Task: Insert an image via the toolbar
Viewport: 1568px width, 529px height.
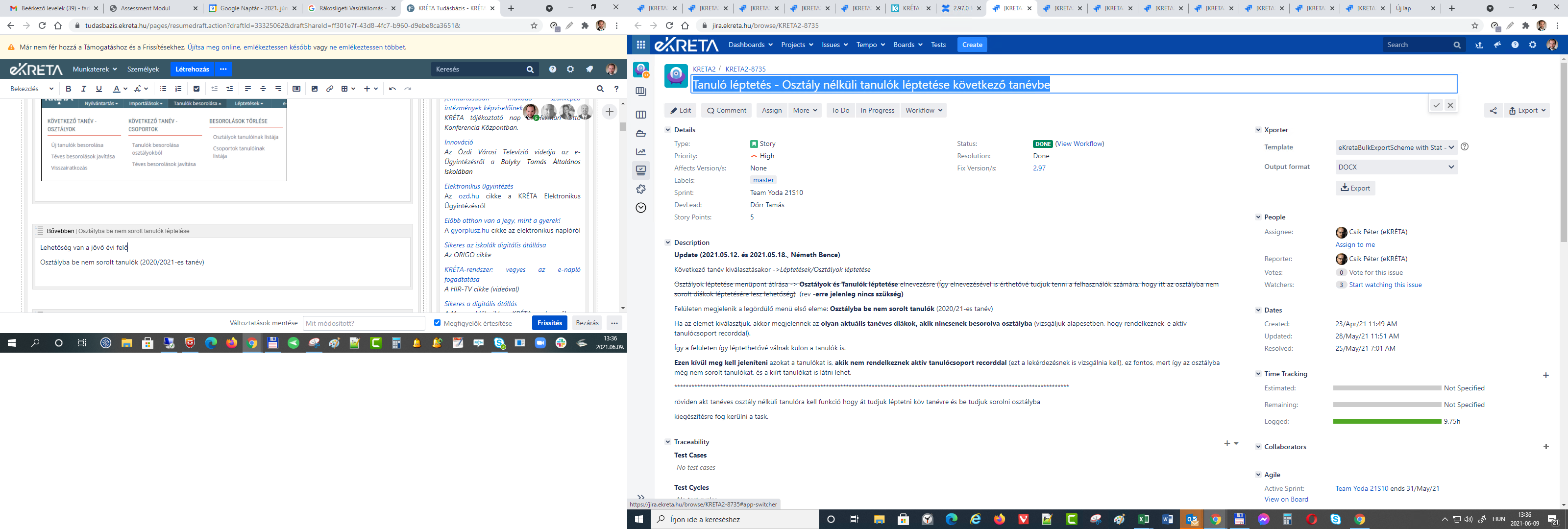Action: (314, 89)
